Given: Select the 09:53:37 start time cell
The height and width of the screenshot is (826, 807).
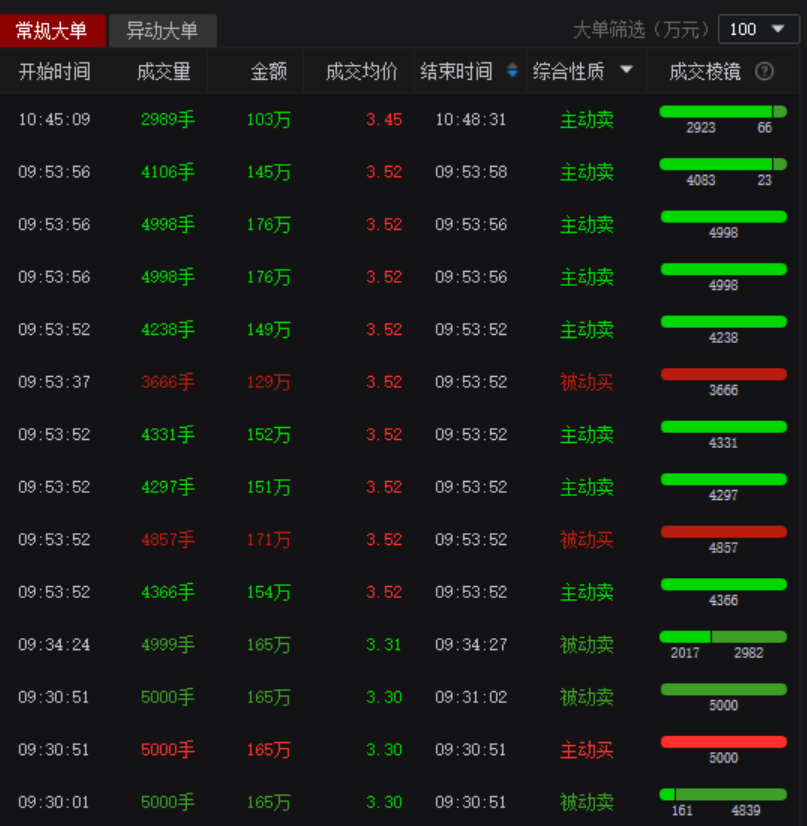Looking at the screenshot, I should point(54,382).
